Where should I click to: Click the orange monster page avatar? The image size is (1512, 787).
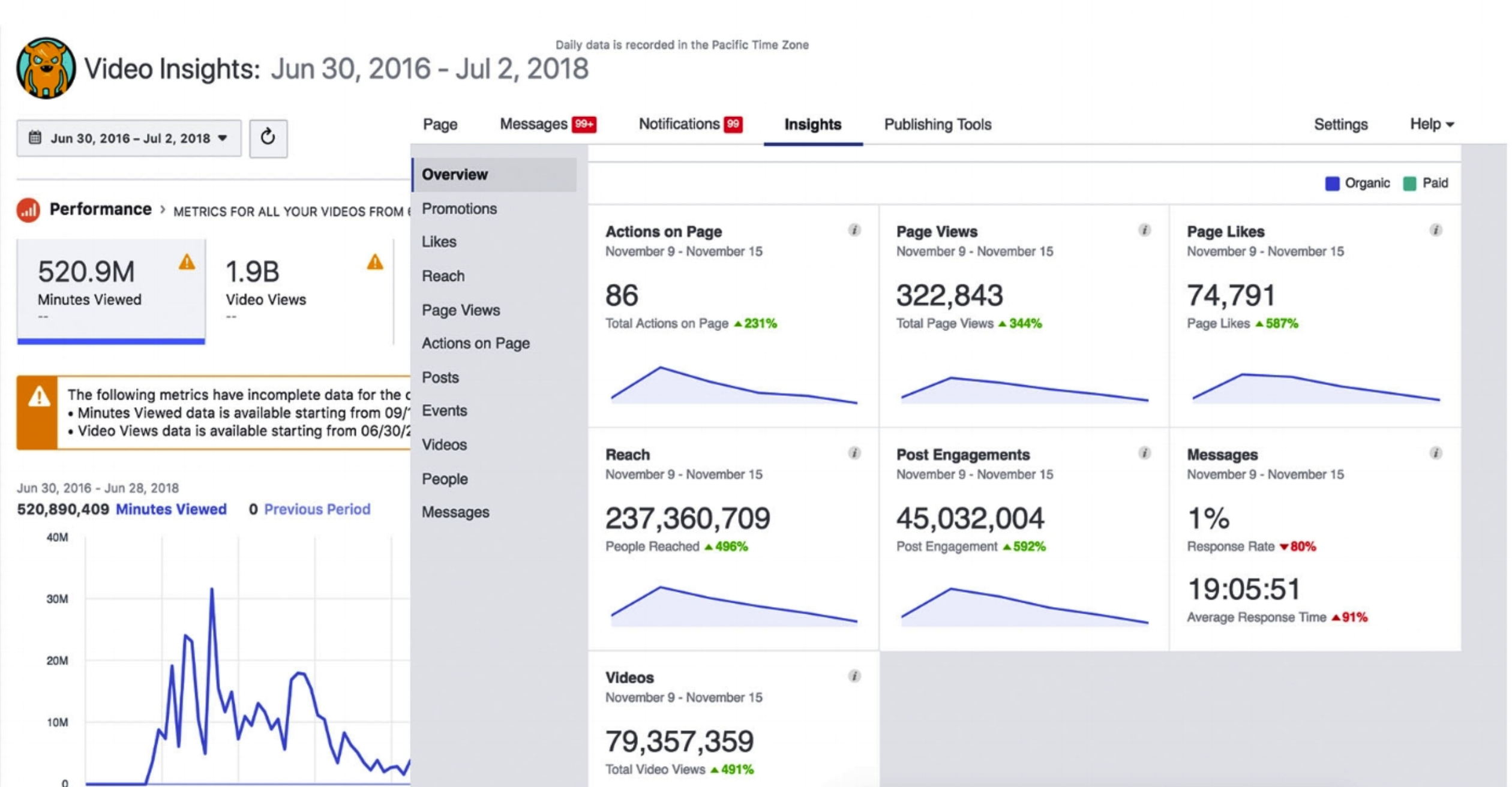(46, 68)
